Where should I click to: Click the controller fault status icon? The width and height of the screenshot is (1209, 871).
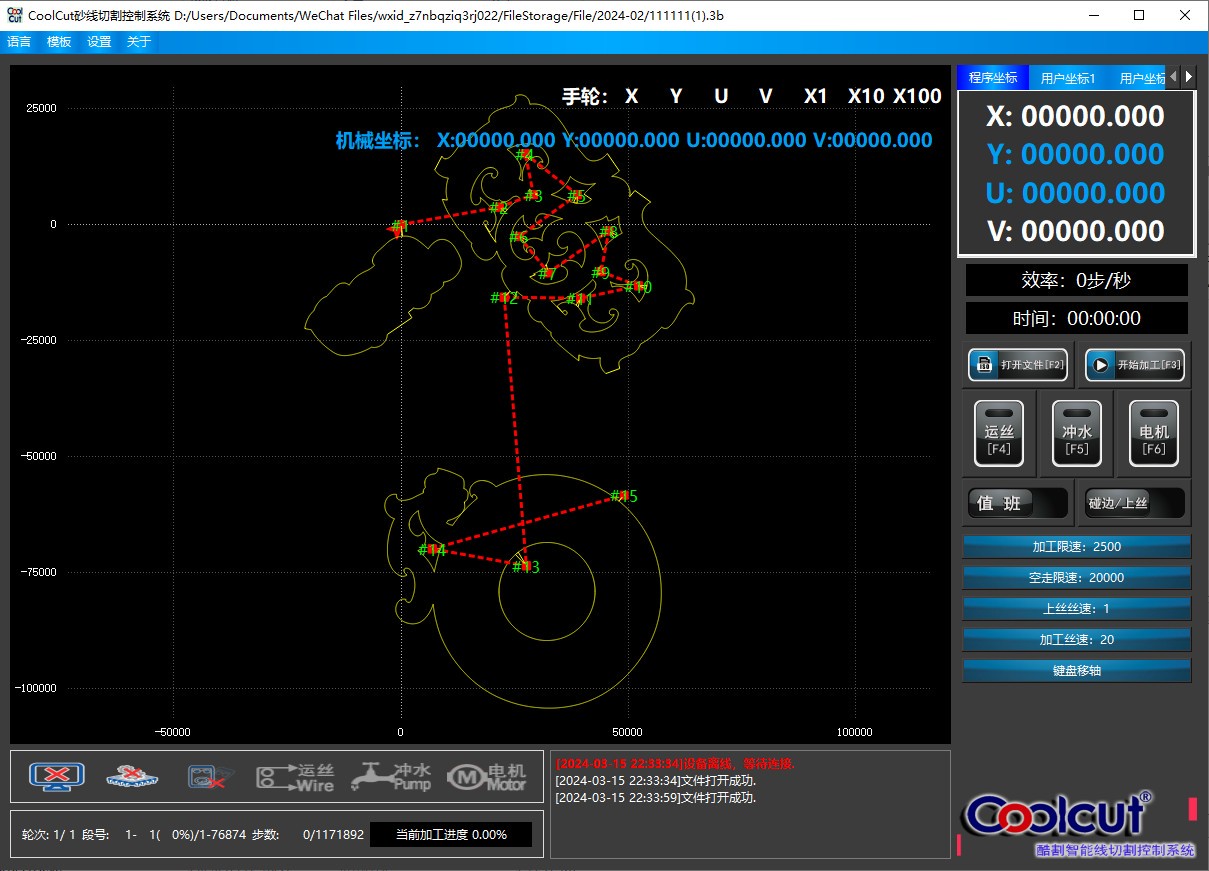pos(210,776)
